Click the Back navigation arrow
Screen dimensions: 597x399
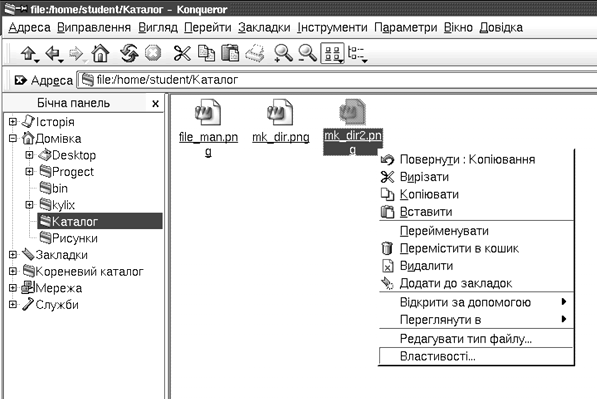point(53,53)
